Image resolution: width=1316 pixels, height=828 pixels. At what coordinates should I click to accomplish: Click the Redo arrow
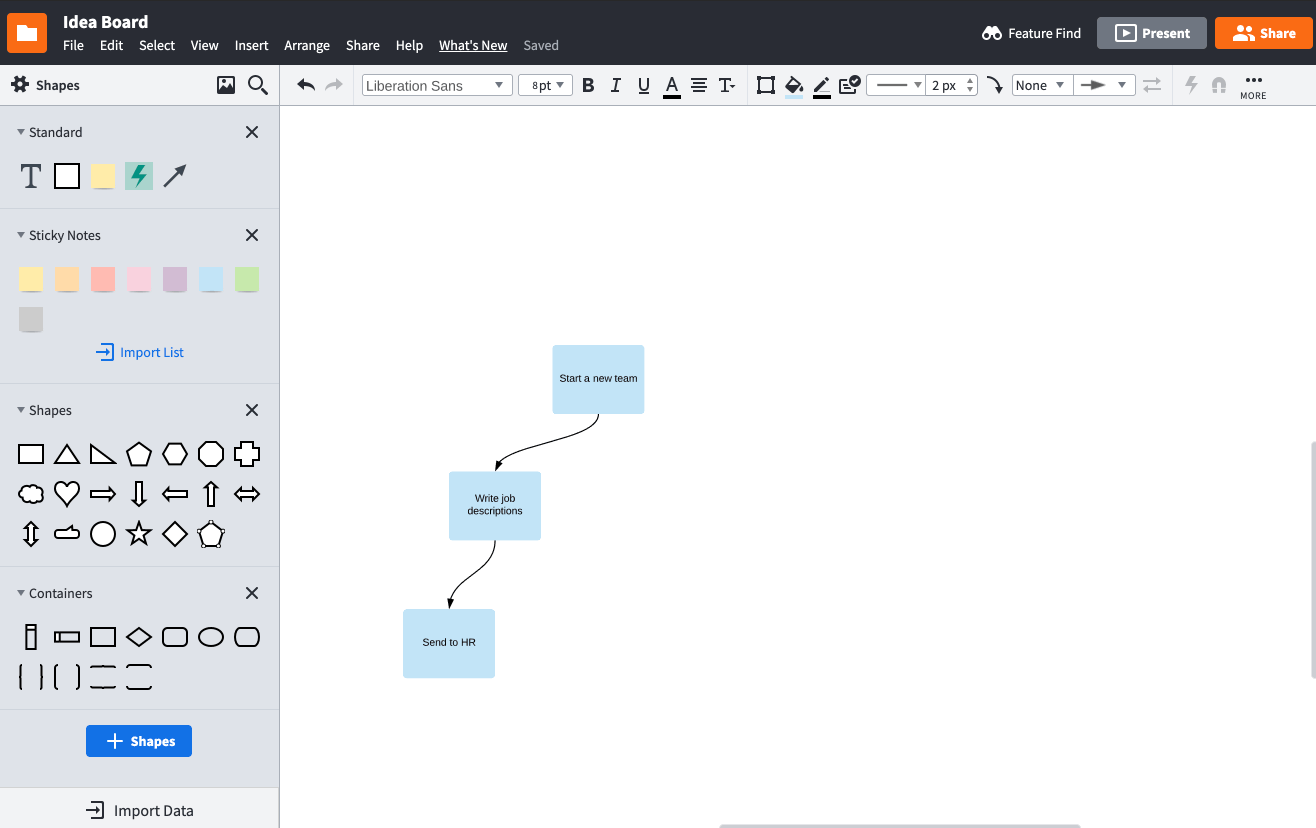334,85
